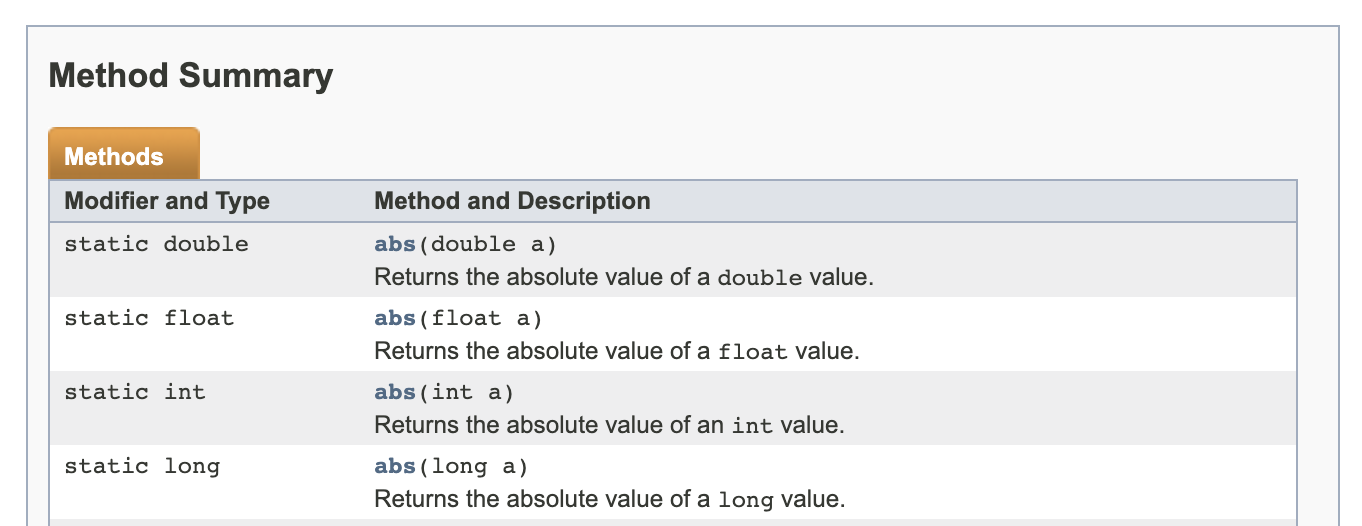Click the monospaced word int in the description
The image size is (1362, 526).
point(752,426)
